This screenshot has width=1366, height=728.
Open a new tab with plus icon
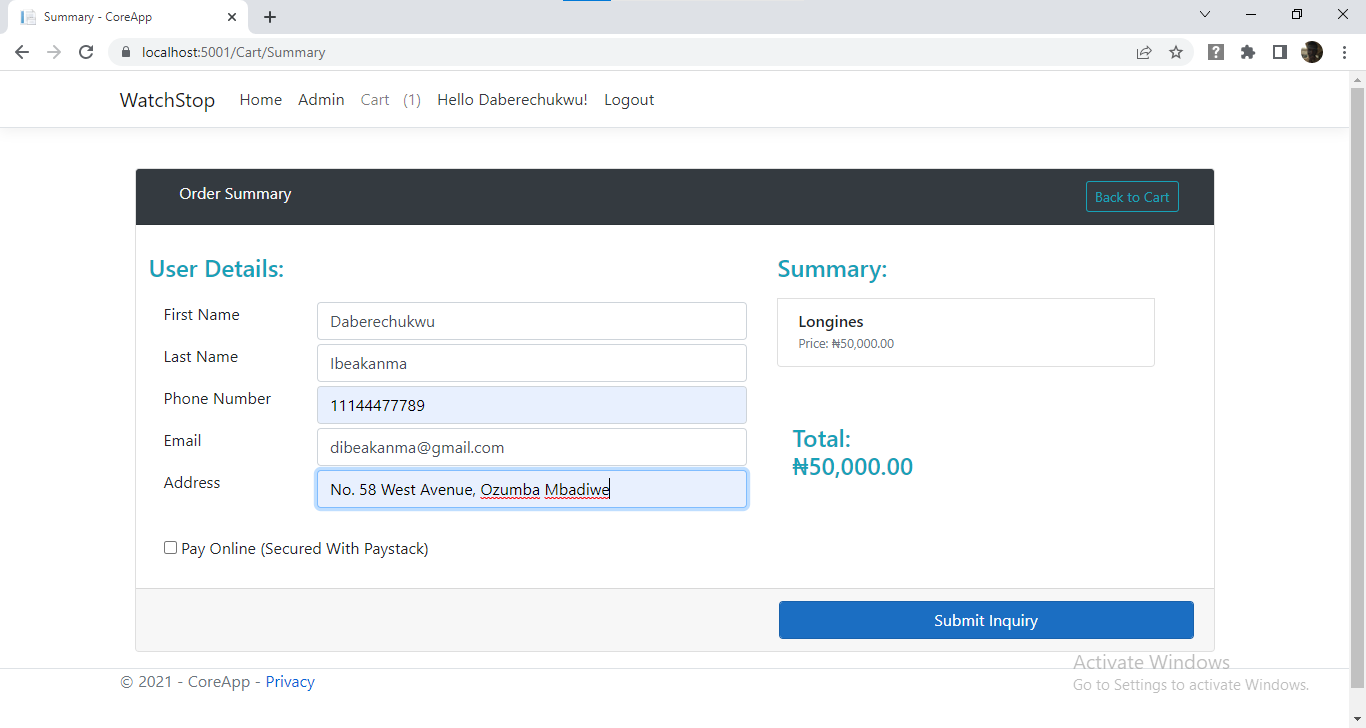tap(270, 17)
